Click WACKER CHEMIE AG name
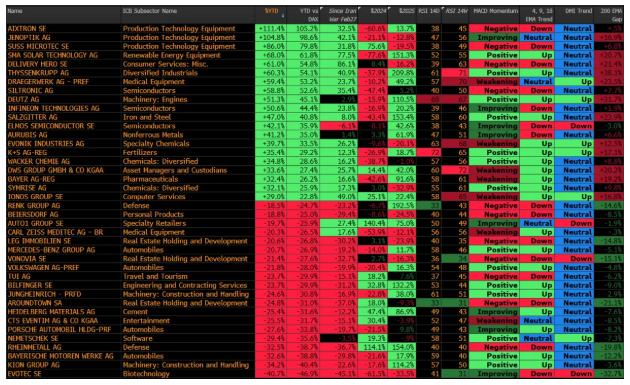The height and width of the screenshot is (385, 630). click(39, 161)
